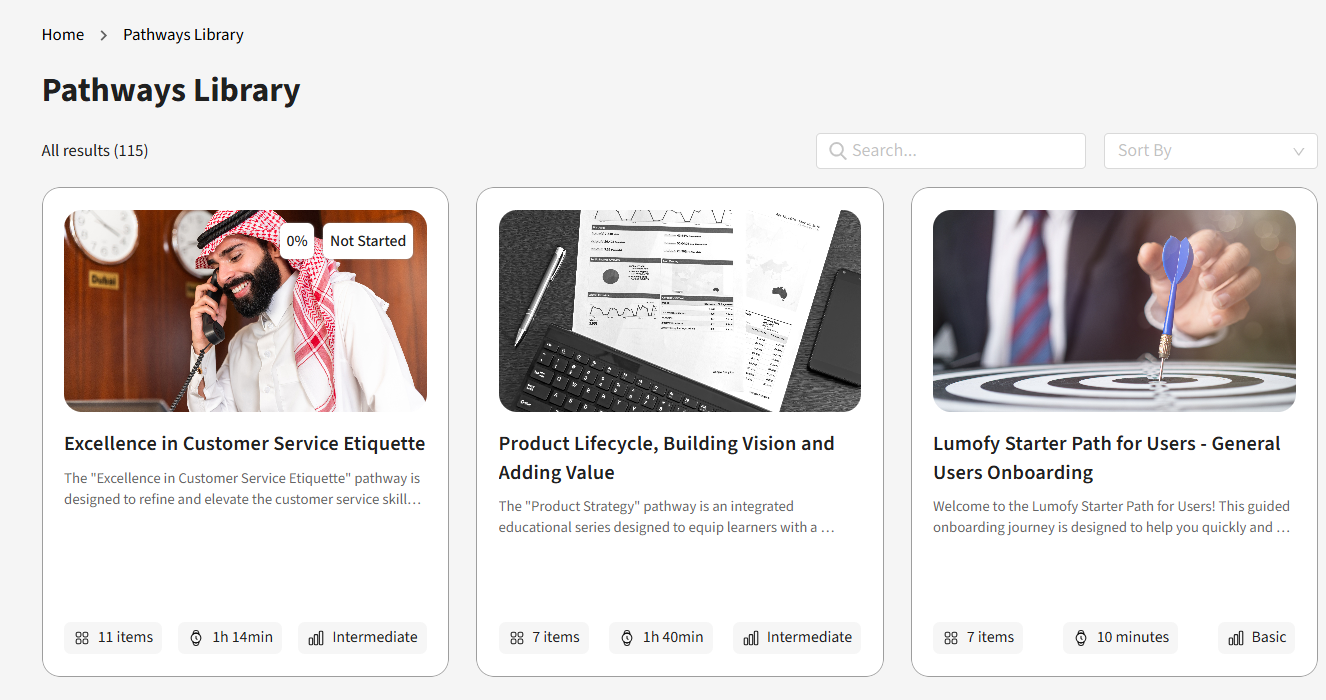Viewport: 1326px width, 700px height.
Task: Click the clock icon beside 1h 14min
Action: pos(196,638)
